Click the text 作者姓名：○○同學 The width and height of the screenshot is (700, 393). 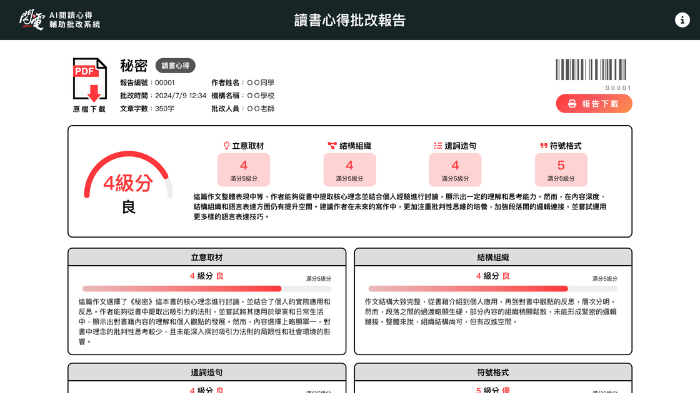[x=243, y=83]
